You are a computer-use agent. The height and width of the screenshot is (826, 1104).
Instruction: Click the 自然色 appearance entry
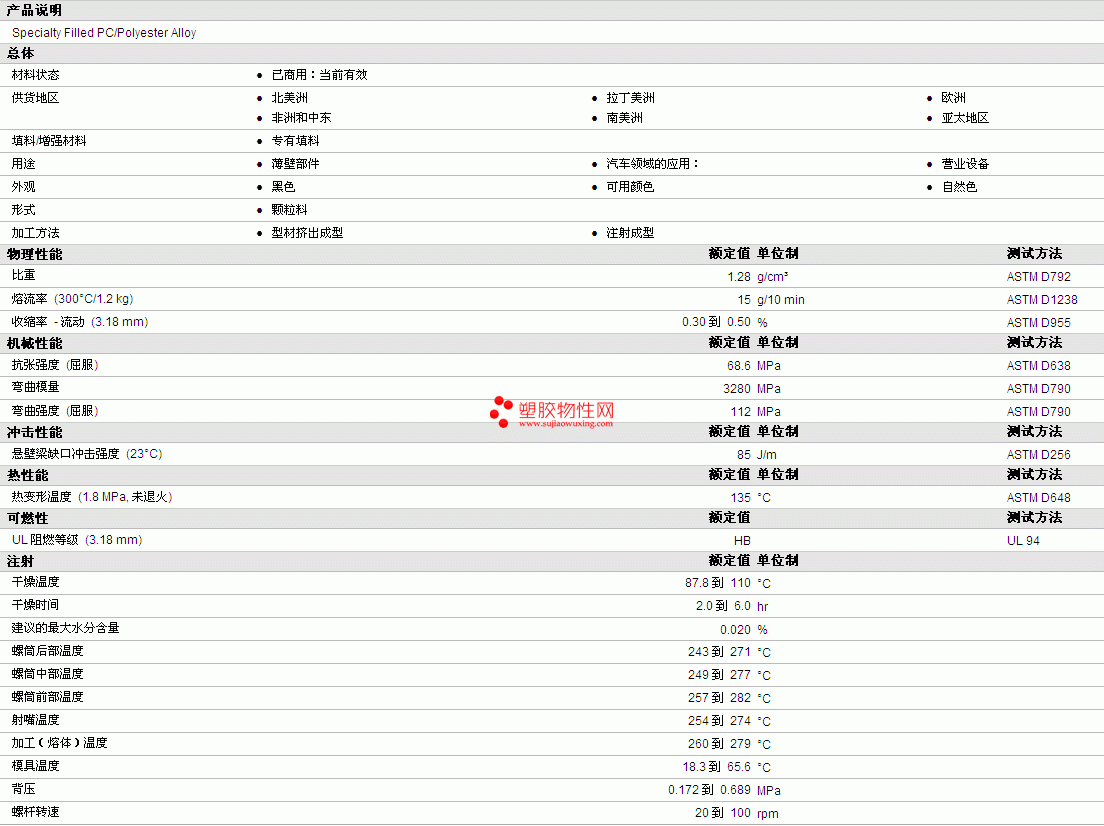click(960, 187)
